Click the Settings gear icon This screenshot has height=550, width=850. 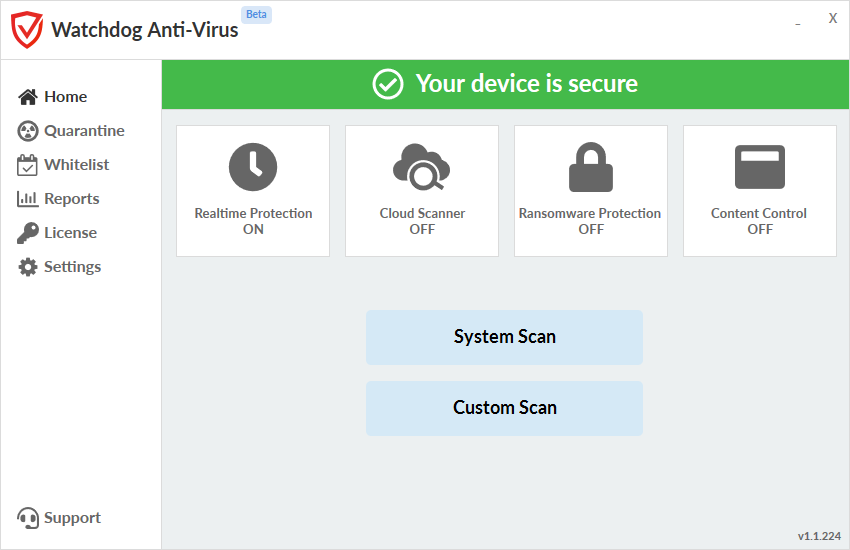pos(28,267)
